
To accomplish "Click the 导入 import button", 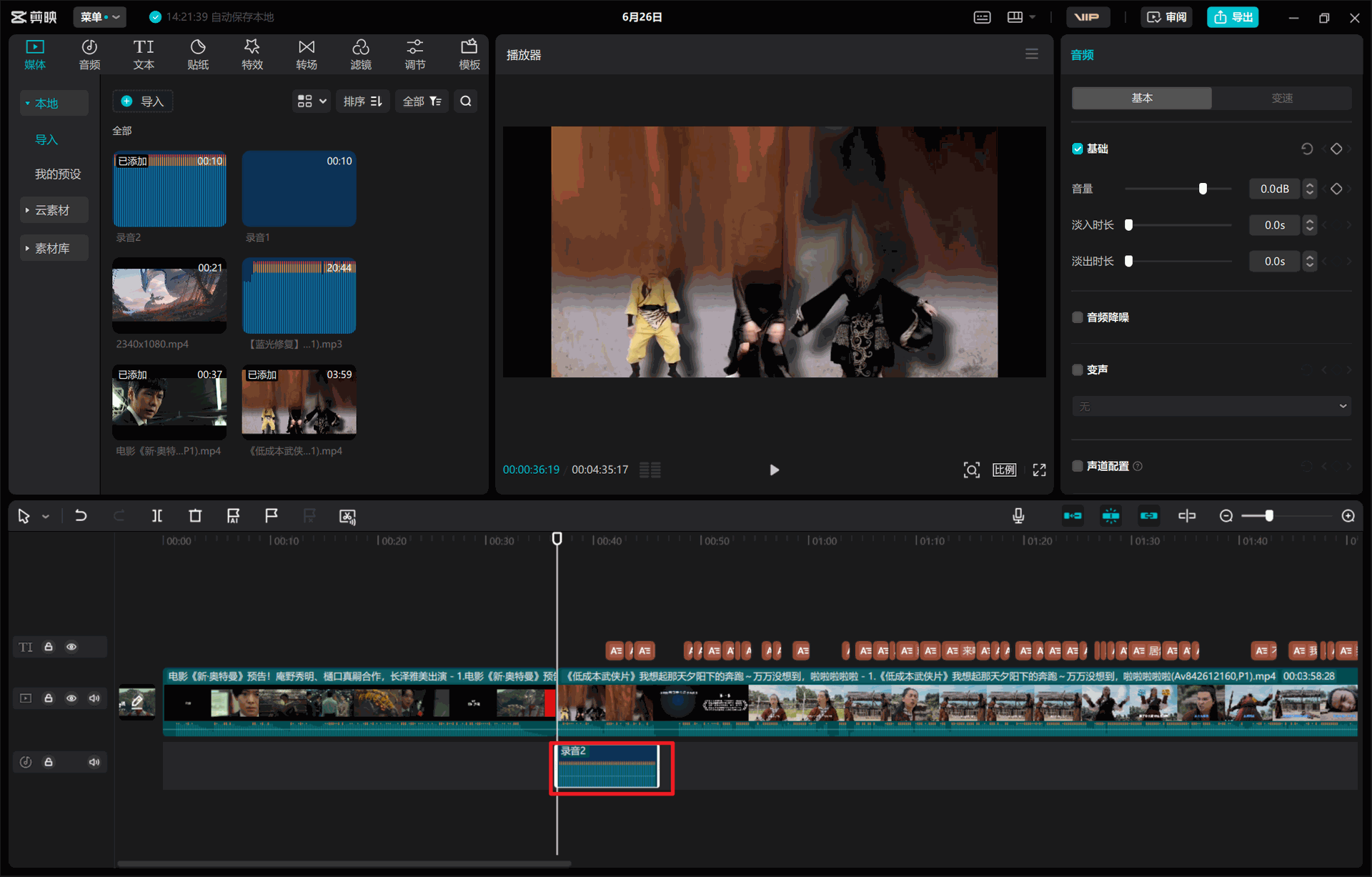I will (x=143, y=101).
